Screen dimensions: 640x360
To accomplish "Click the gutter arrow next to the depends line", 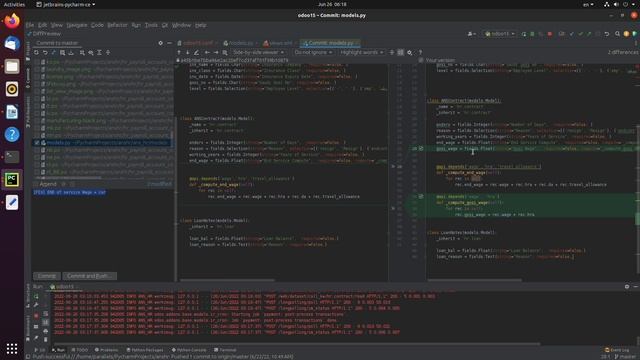I will 393,167.
